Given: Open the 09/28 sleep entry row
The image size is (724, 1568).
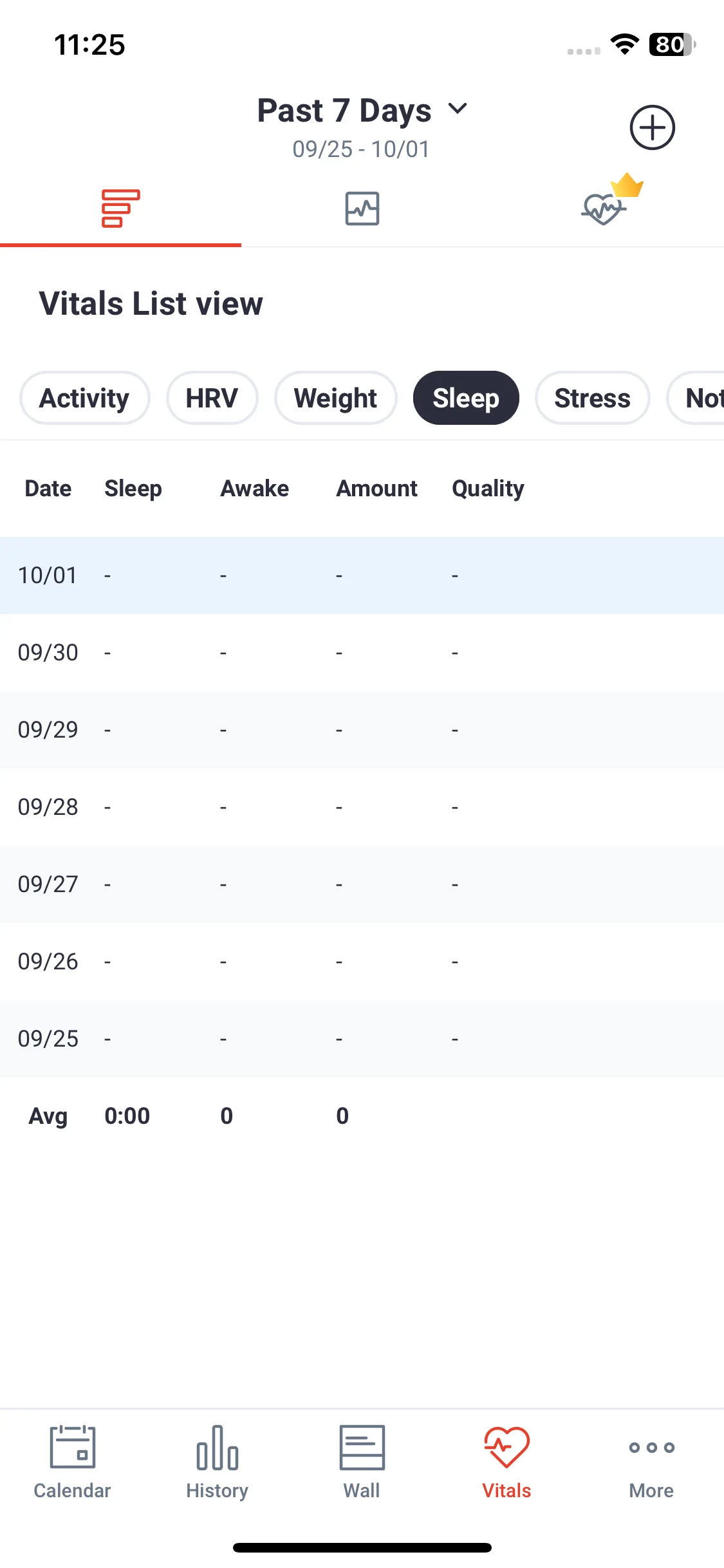Looking at the screenshot, I should 362,807.
